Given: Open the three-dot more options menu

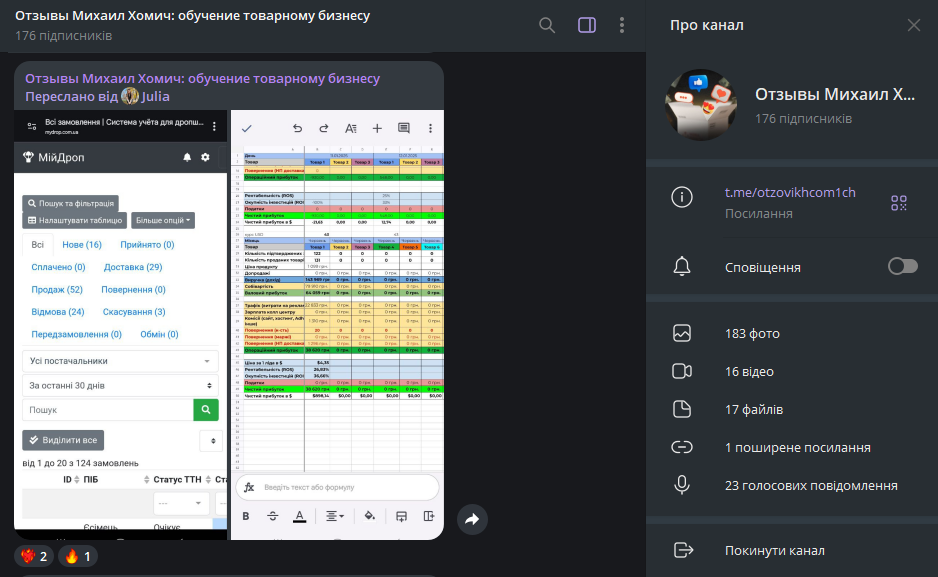Looking at the screenshot, I should pyautogui.click(x=622, y=25).
